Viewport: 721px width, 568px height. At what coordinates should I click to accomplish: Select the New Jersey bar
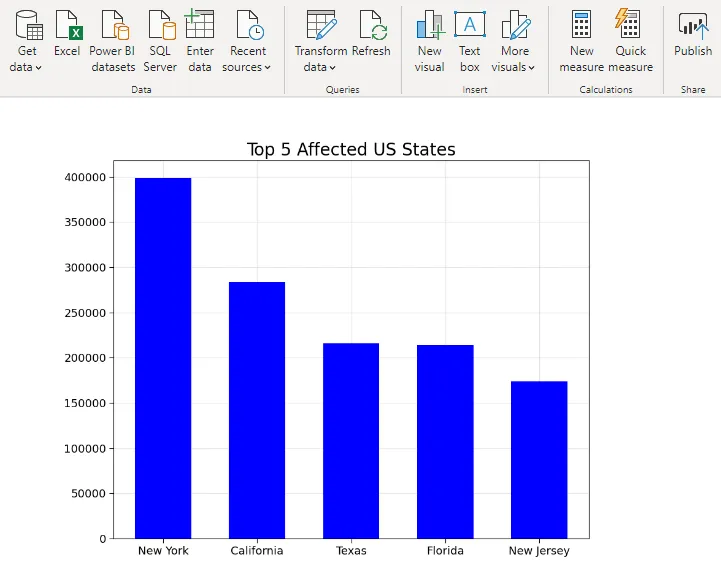[x=539, y=460]
